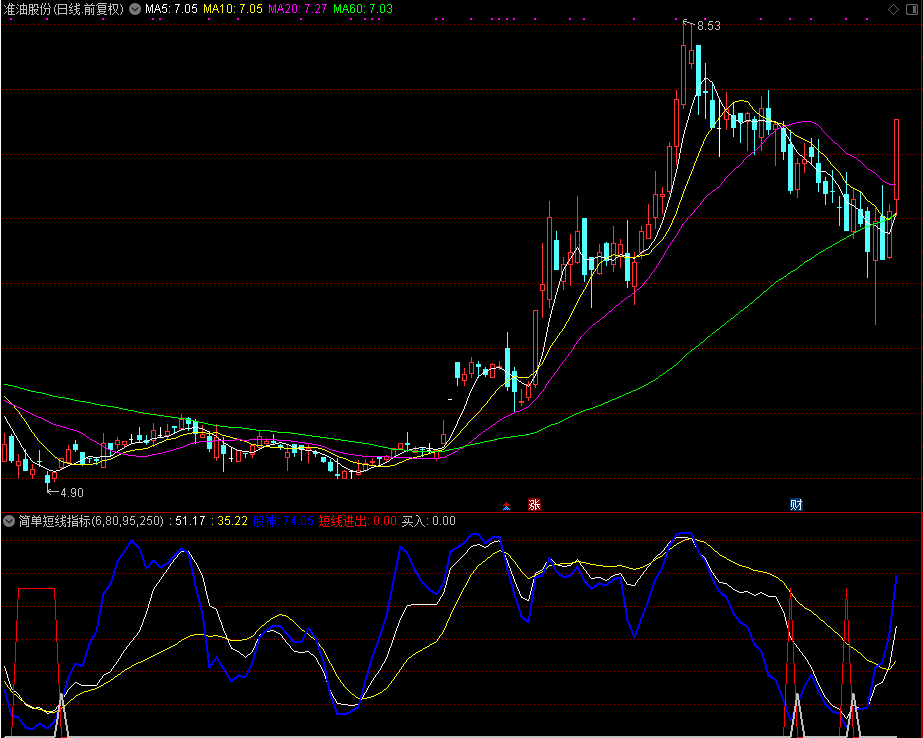Image resolution: width=923 pixels, height=738 pixels.
Task: Click the diamond icon at top right
Action: point(893,8)
